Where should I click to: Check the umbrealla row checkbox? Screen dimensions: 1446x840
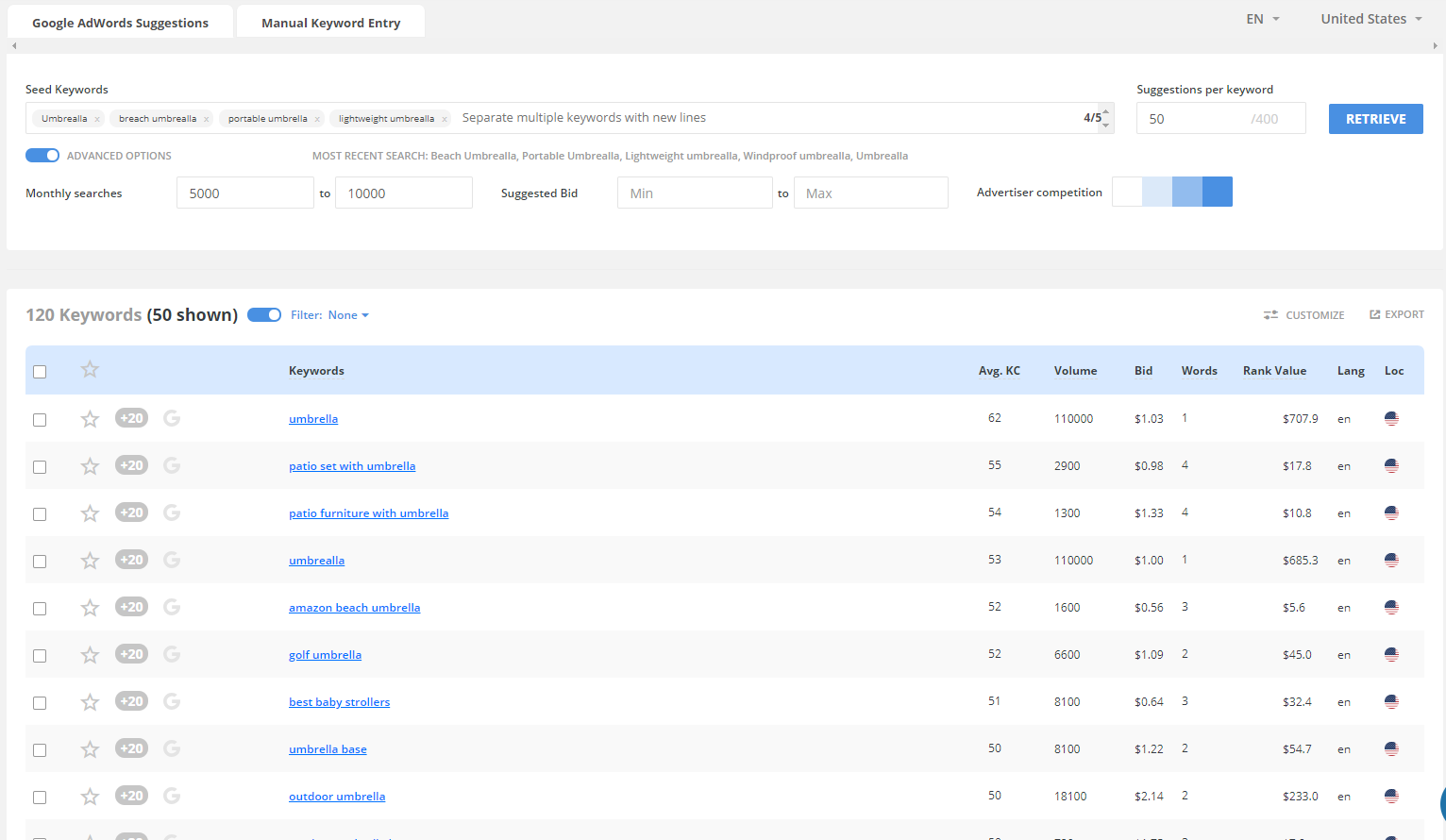point(40,562)
